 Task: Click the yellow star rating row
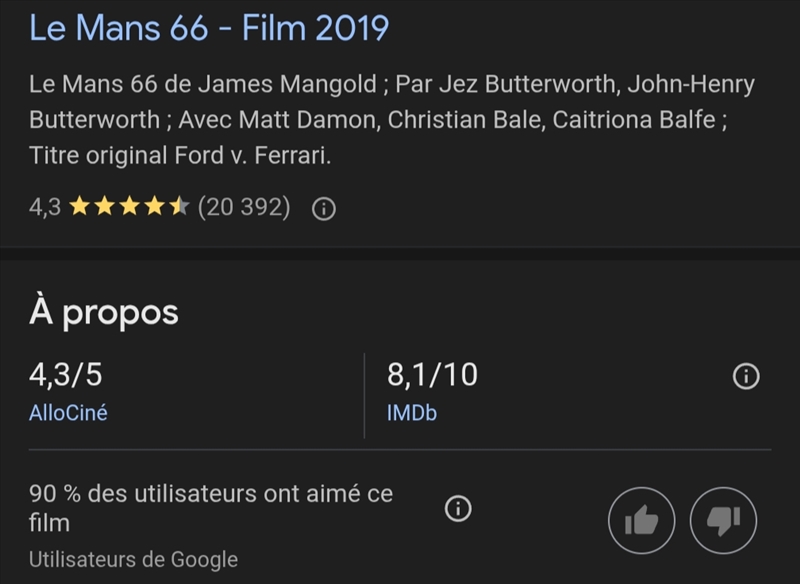click(129, 208)
